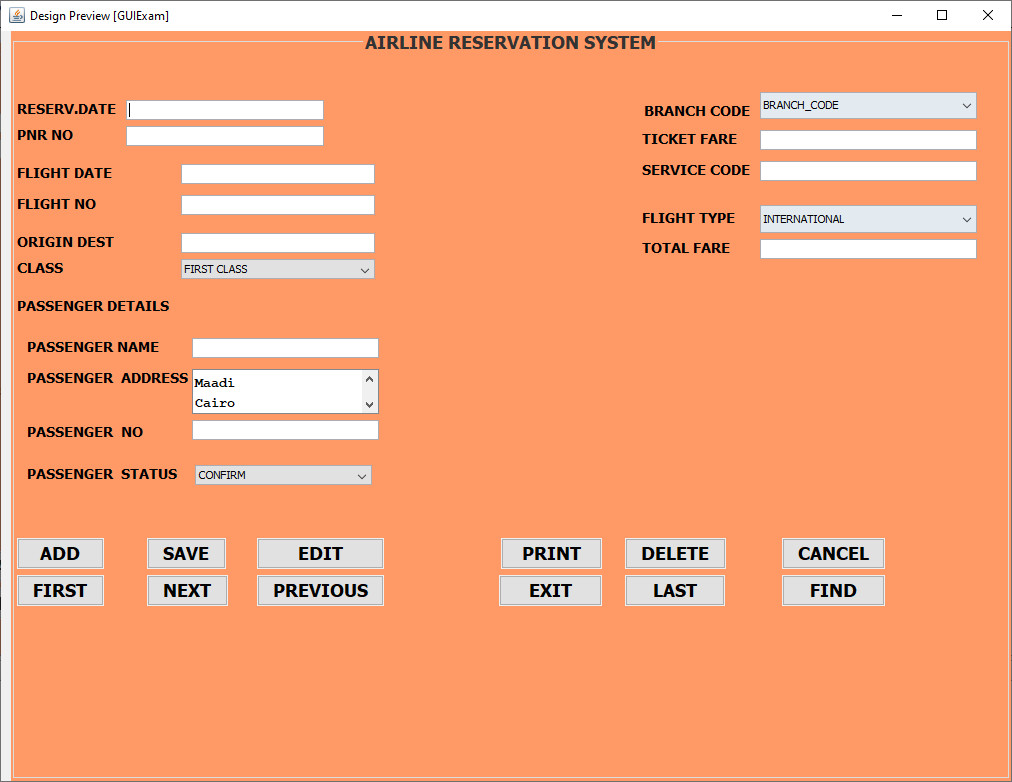Click the SAVE button

click(187, 554)
